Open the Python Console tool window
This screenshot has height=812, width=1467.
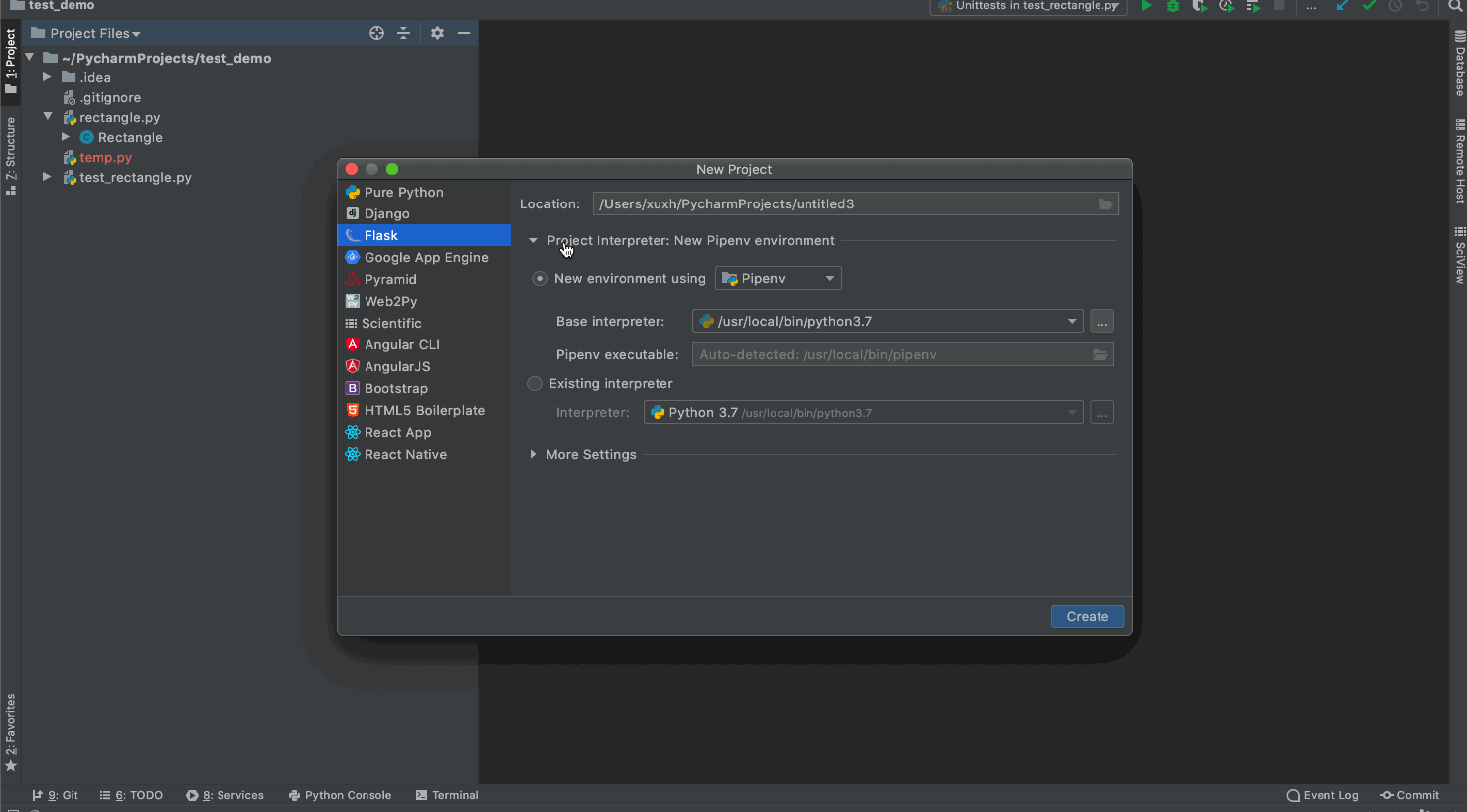point(340,795)
